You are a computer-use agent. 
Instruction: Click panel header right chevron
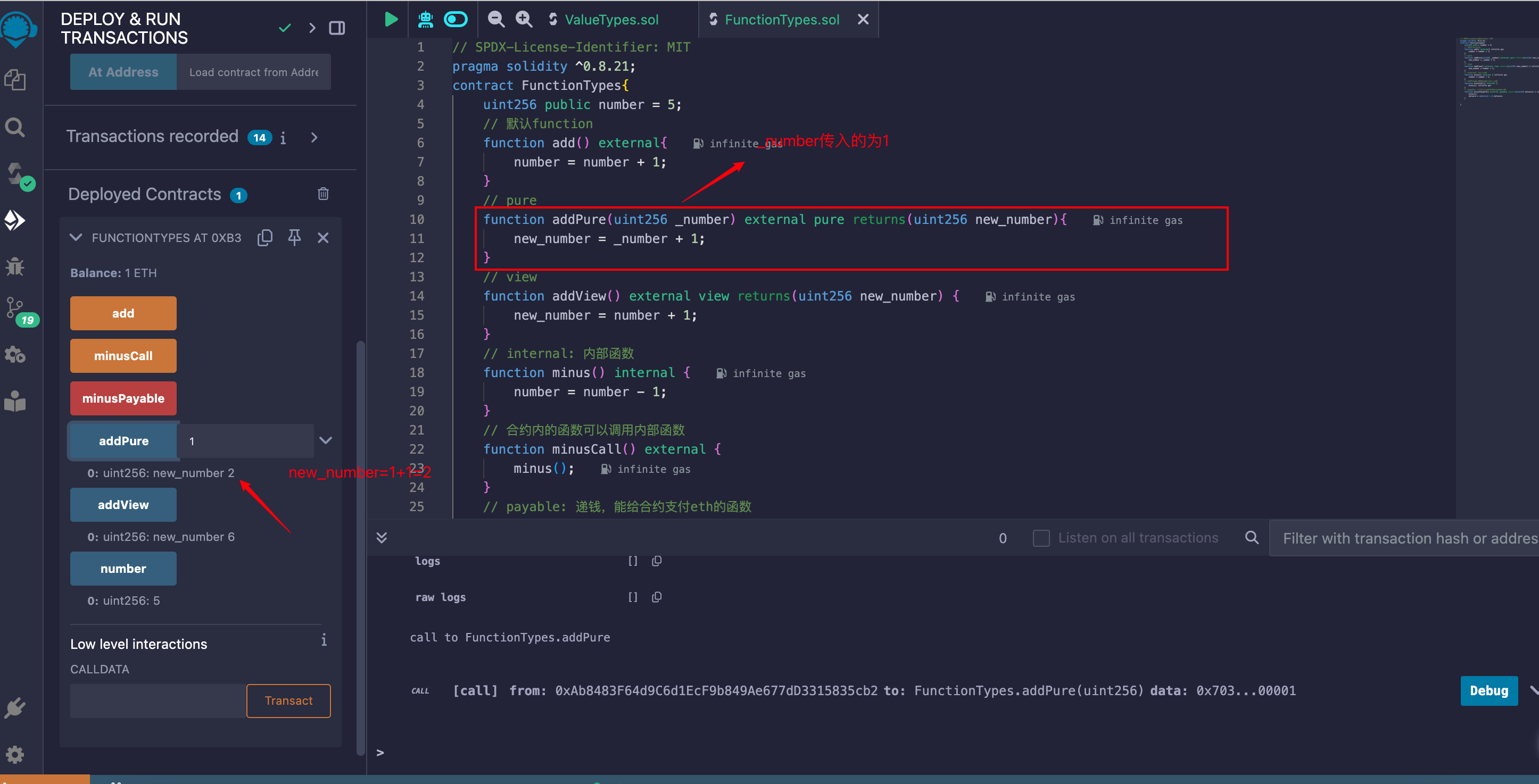(312, 28)
